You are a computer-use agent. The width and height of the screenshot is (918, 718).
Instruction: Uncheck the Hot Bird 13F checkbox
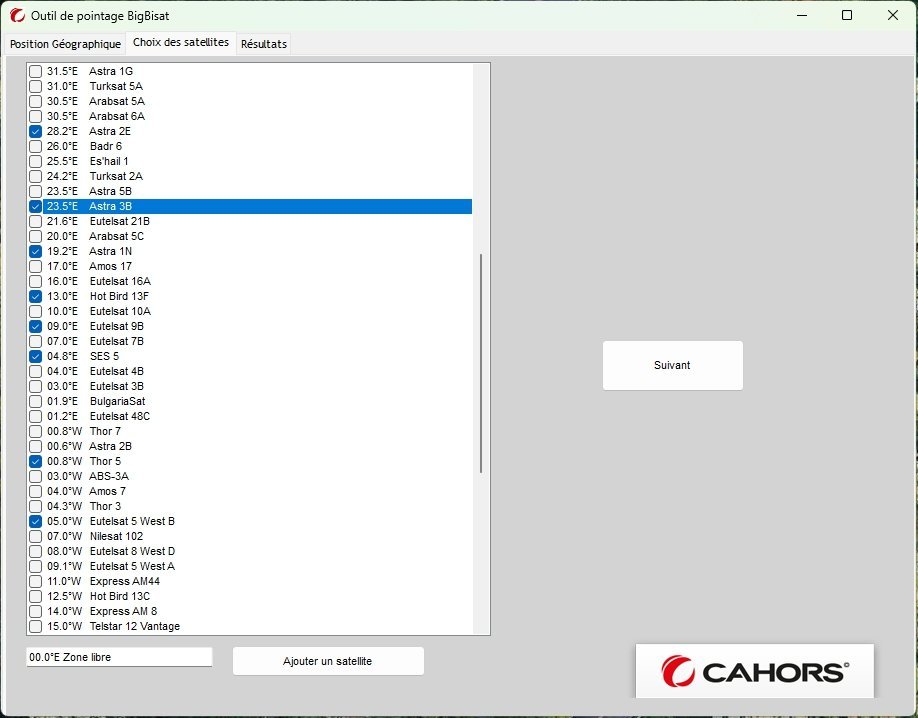pyautogui.click(x=36, y=296)
